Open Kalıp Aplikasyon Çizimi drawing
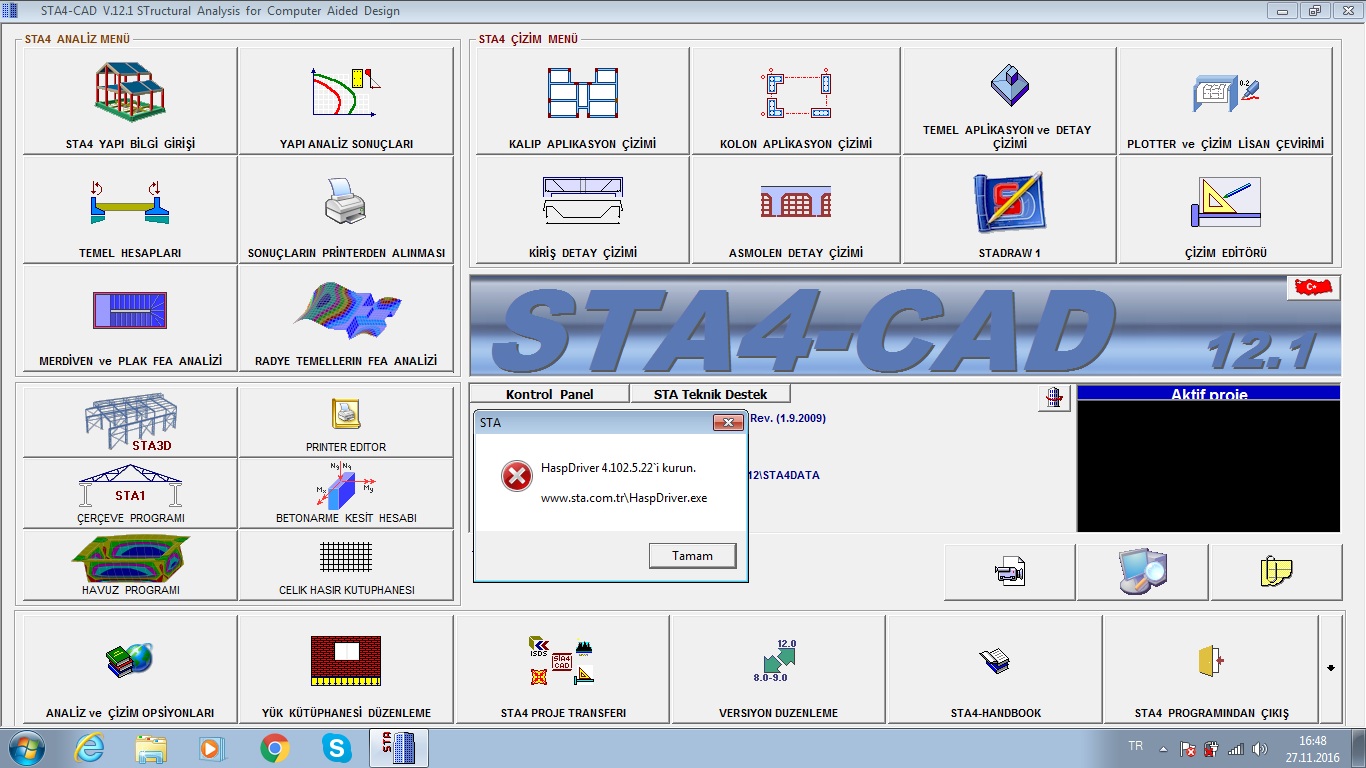This screenshot has width=1366, height=768. 582,100
